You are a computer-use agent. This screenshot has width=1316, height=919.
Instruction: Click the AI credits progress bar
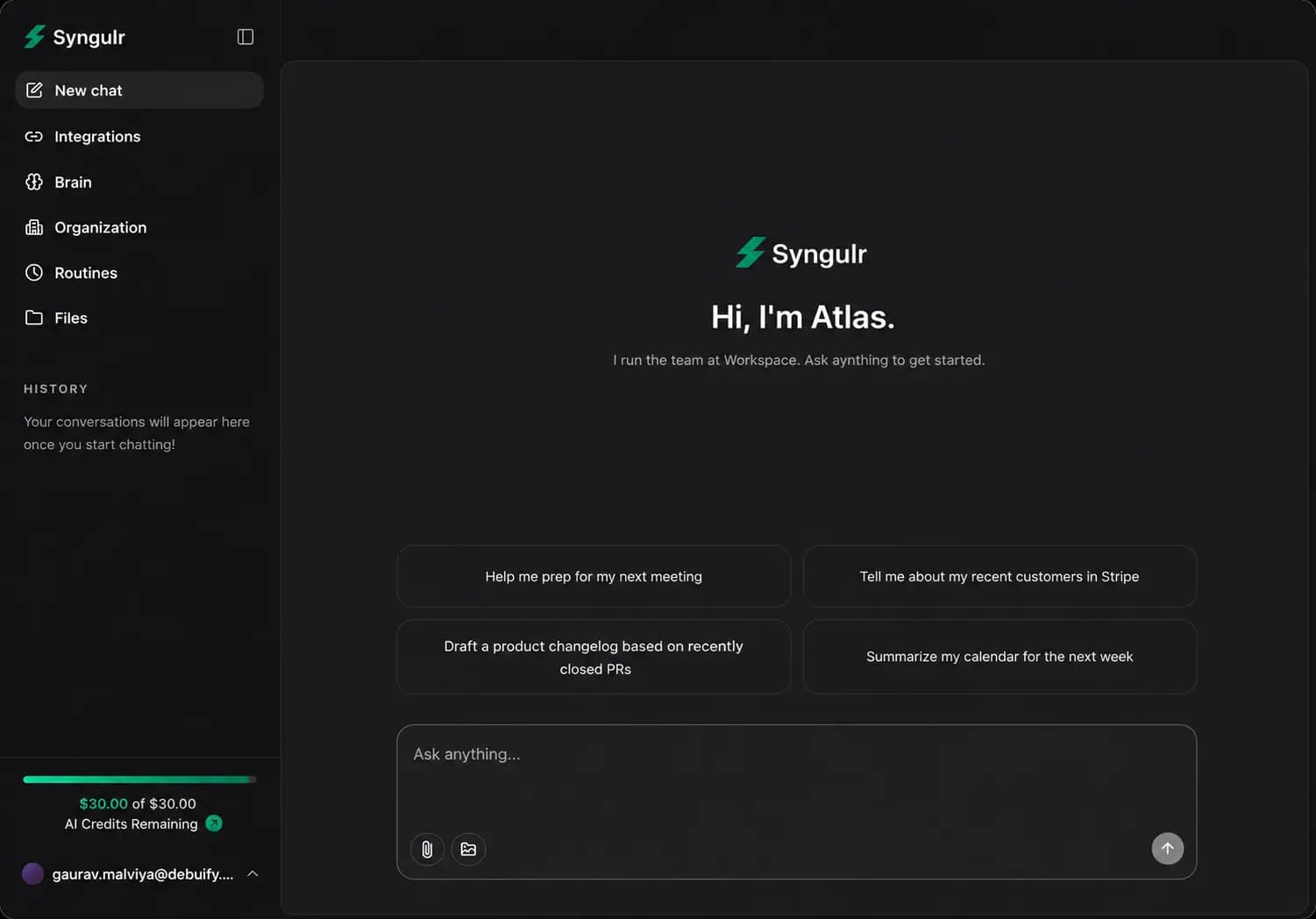pyautogui.click(x=139, y=779)
